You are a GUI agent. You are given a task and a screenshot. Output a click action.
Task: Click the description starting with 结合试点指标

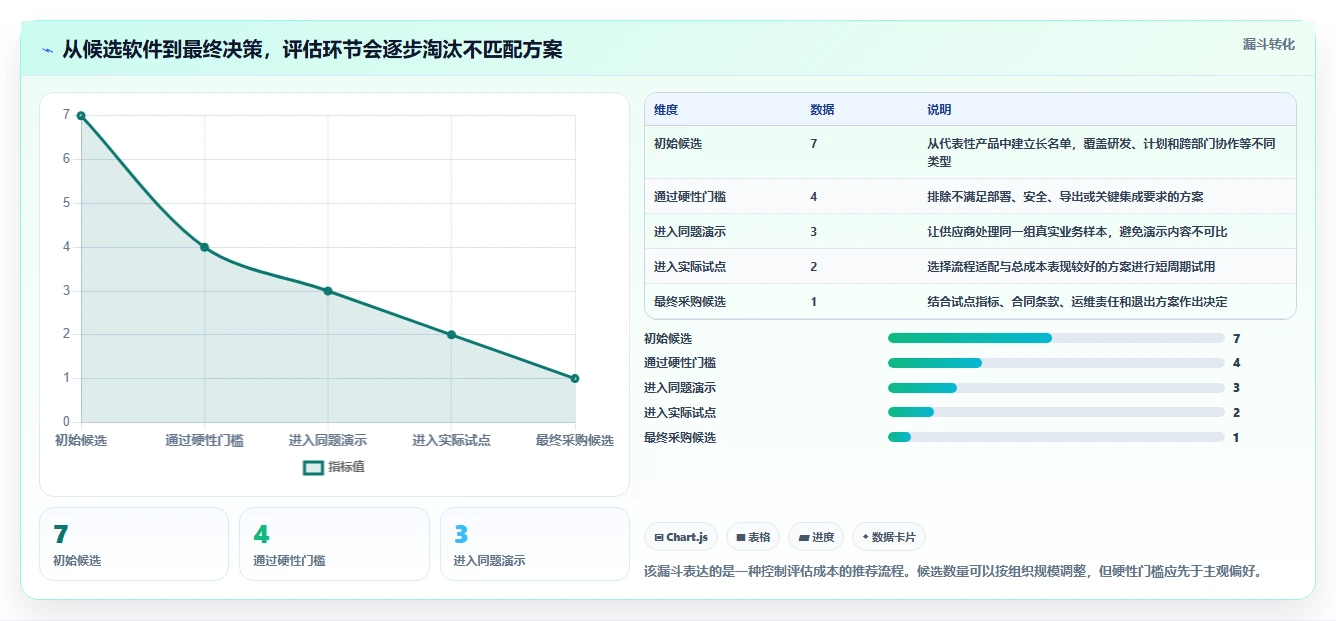pos(1077,302)
